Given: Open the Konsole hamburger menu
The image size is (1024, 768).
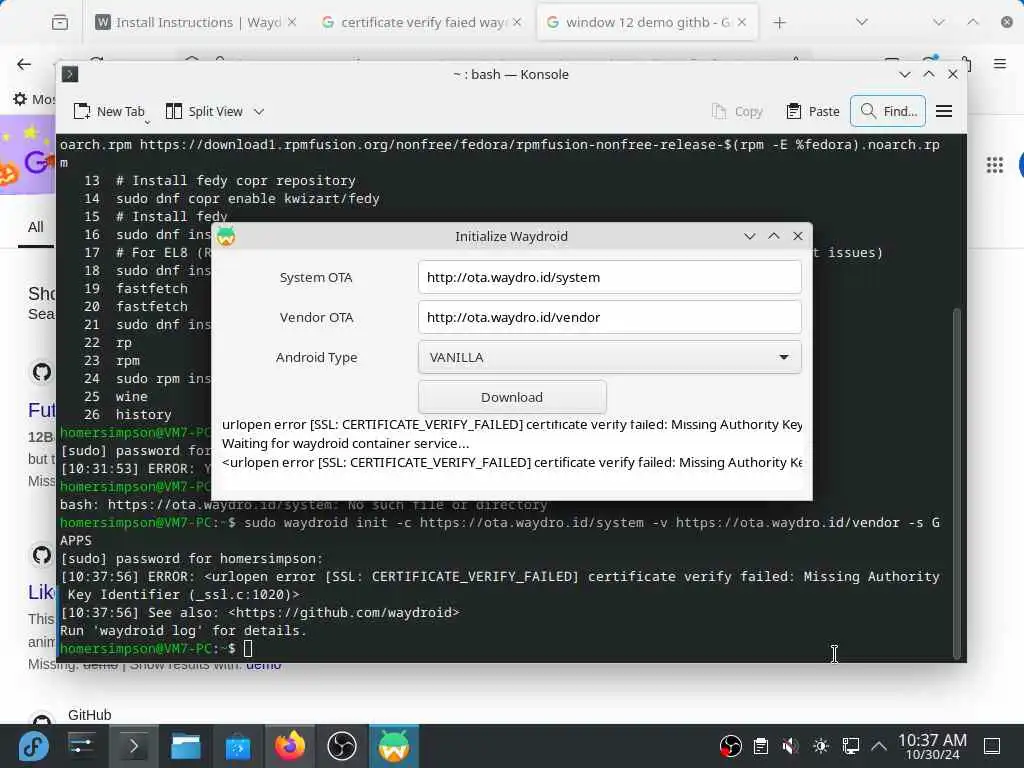Looking at the screenshot, I should tap(944, 112).
